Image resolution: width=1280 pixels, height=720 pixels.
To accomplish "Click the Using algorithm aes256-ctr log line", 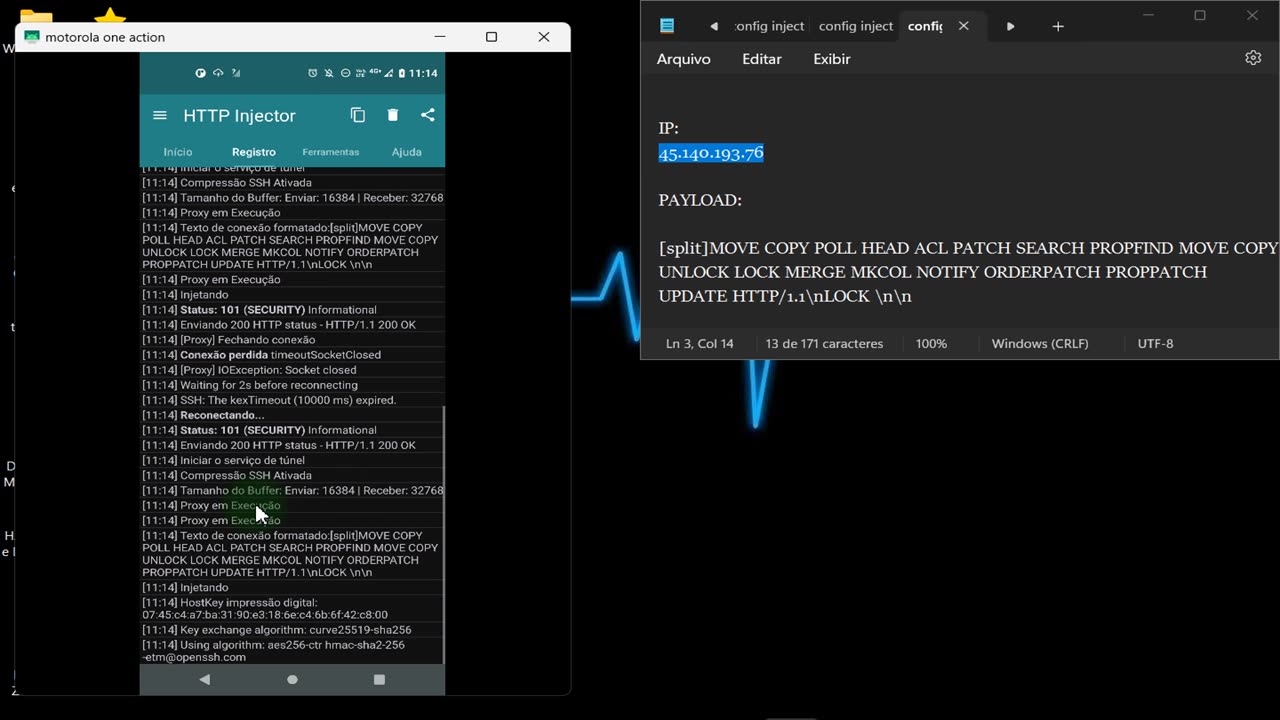I will pyautogui.click(x=292, y=651).
